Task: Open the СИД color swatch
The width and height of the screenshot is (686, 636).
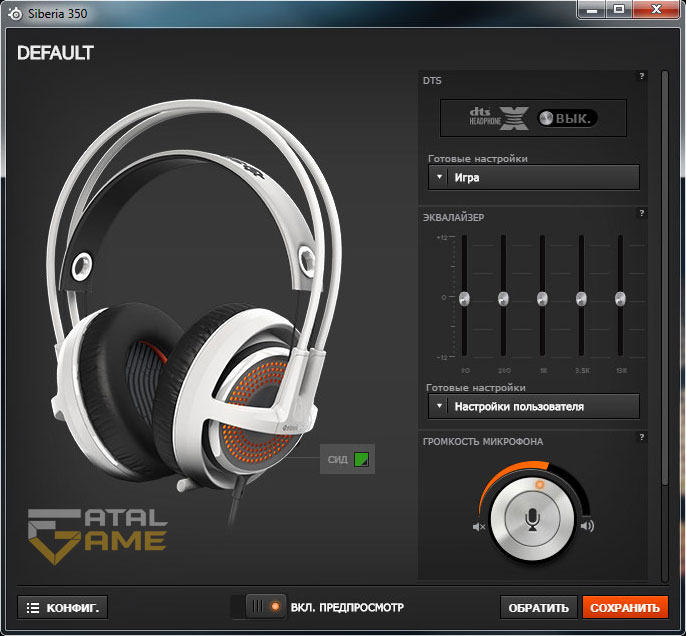Action: point(361,459)
